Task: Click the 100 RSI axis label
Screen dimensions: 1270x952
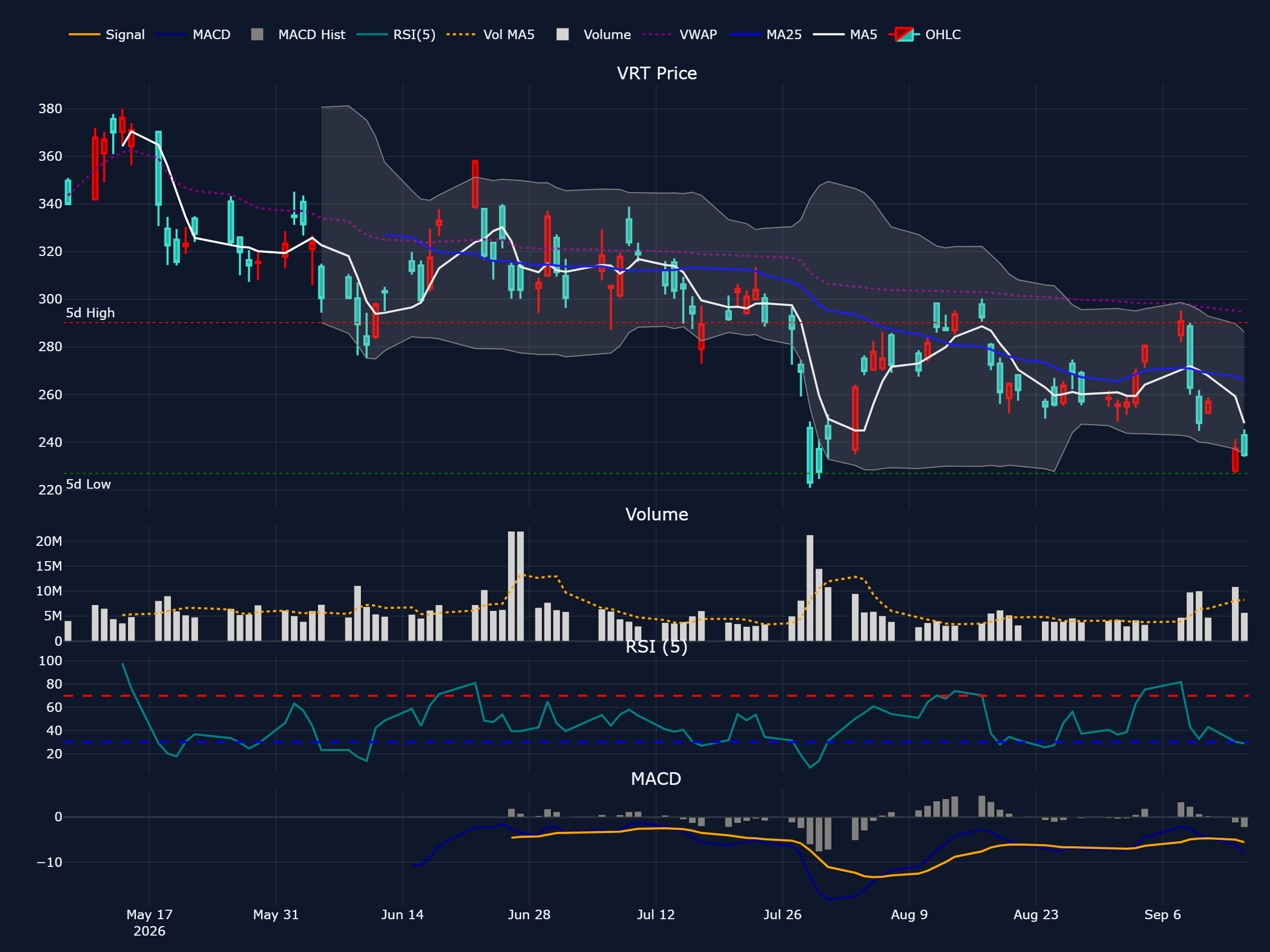Action: (x=50, y=661)
